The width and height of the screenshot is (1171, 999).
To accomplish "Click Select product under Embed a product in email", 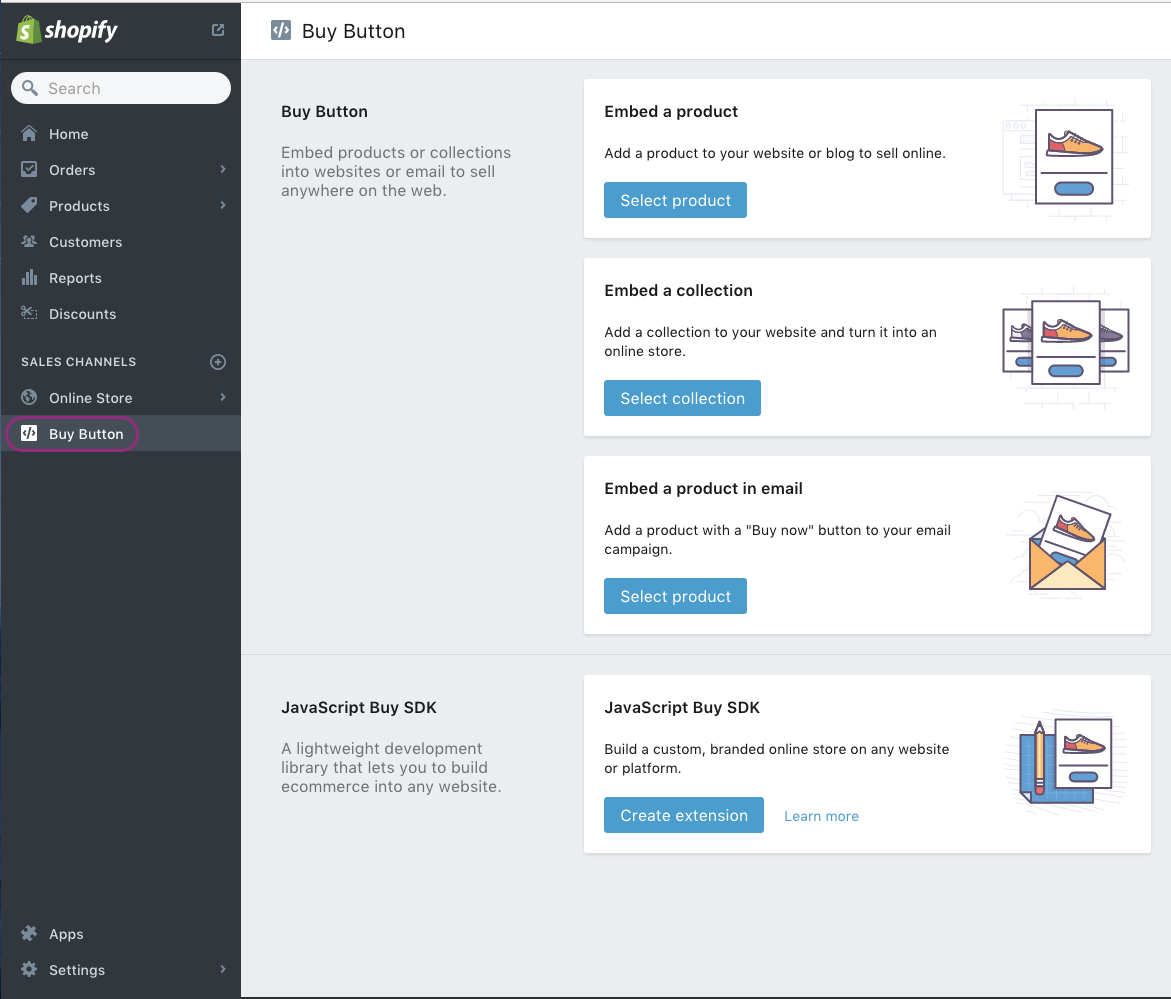I will pyautogui.click(x=675, y=596).
